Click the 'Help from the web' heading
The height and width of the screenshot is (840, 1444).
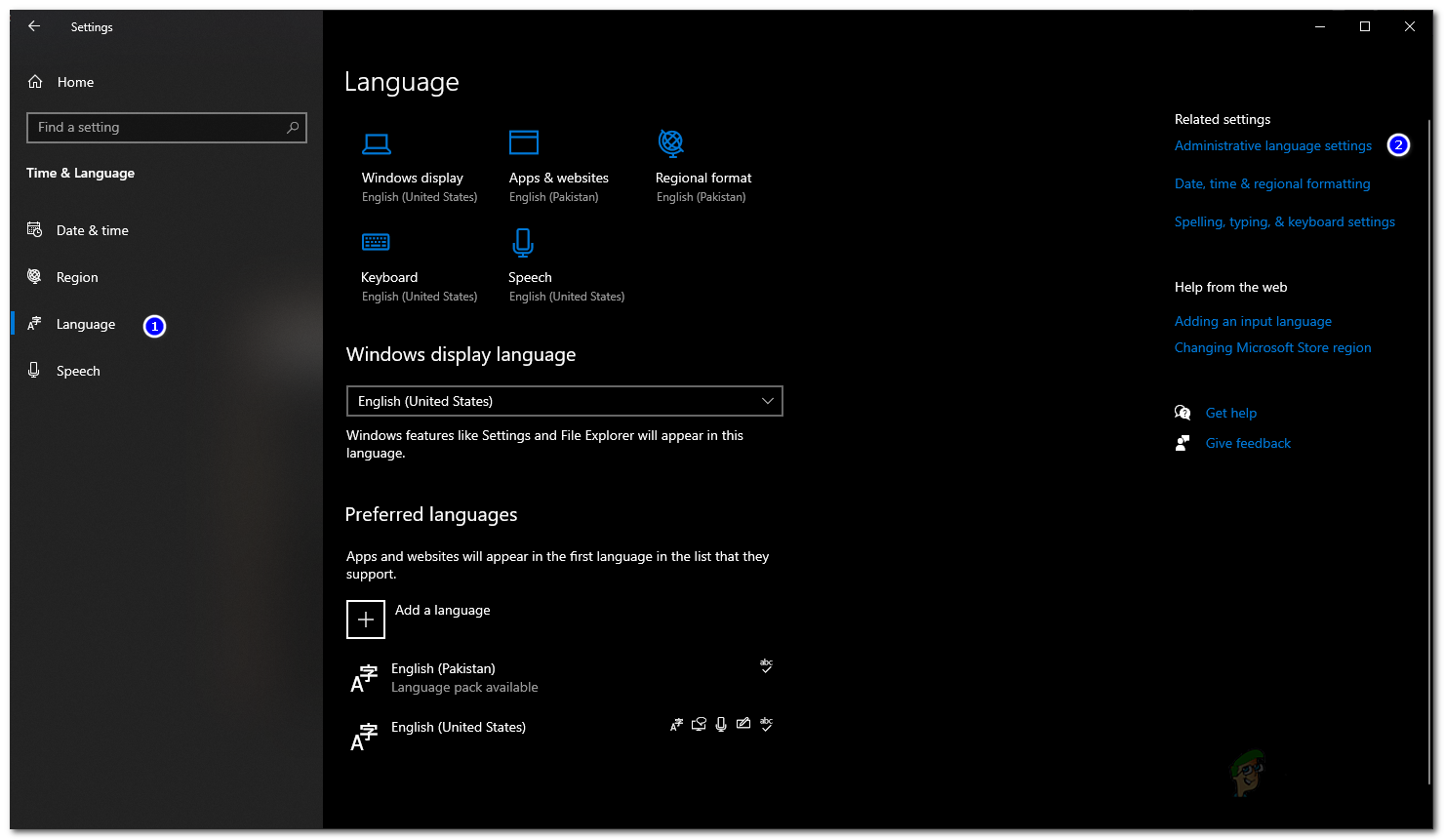pos(1230,287)
